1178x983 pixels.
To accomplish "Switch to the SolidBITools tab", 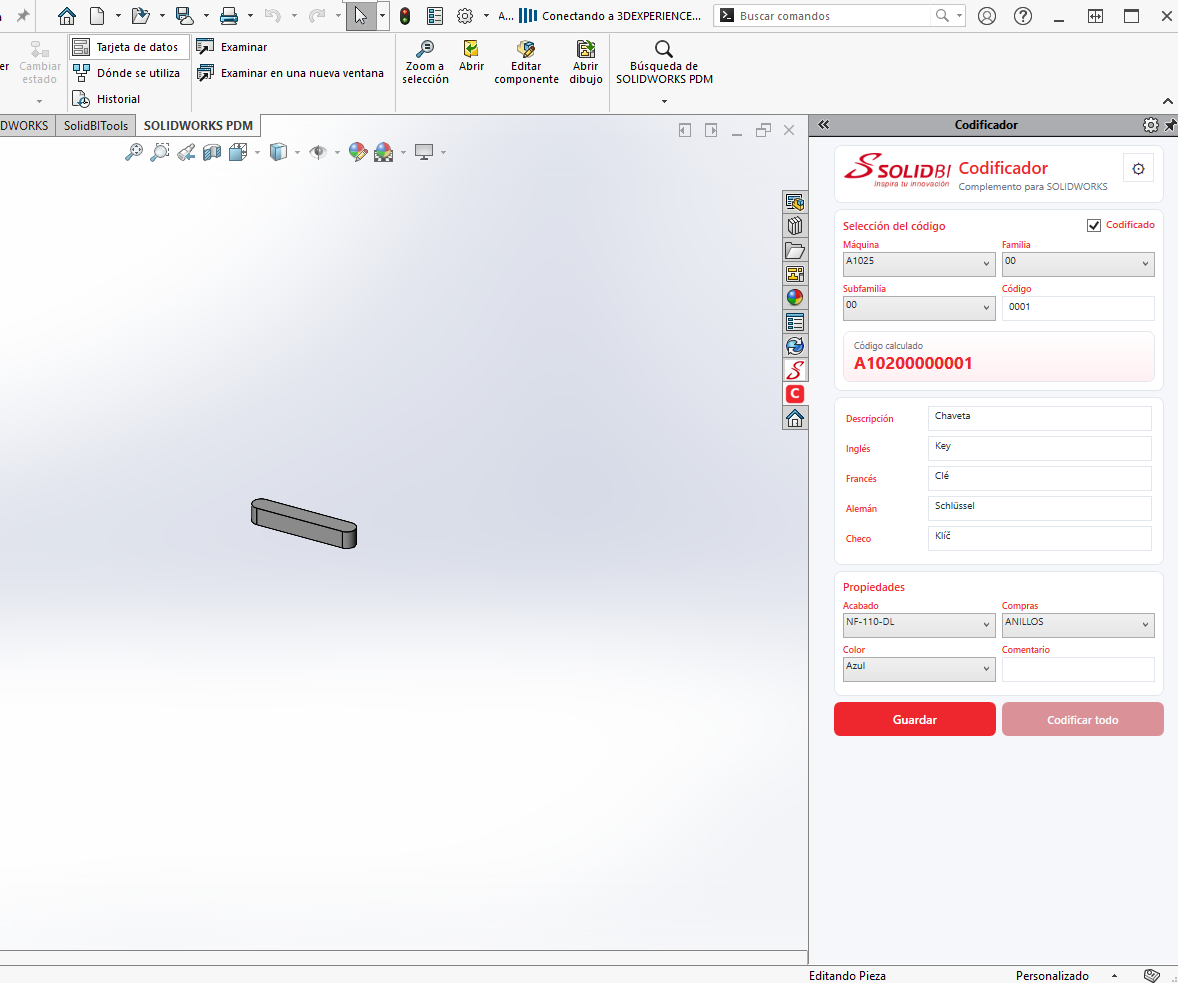I will [x=95, y=126].
